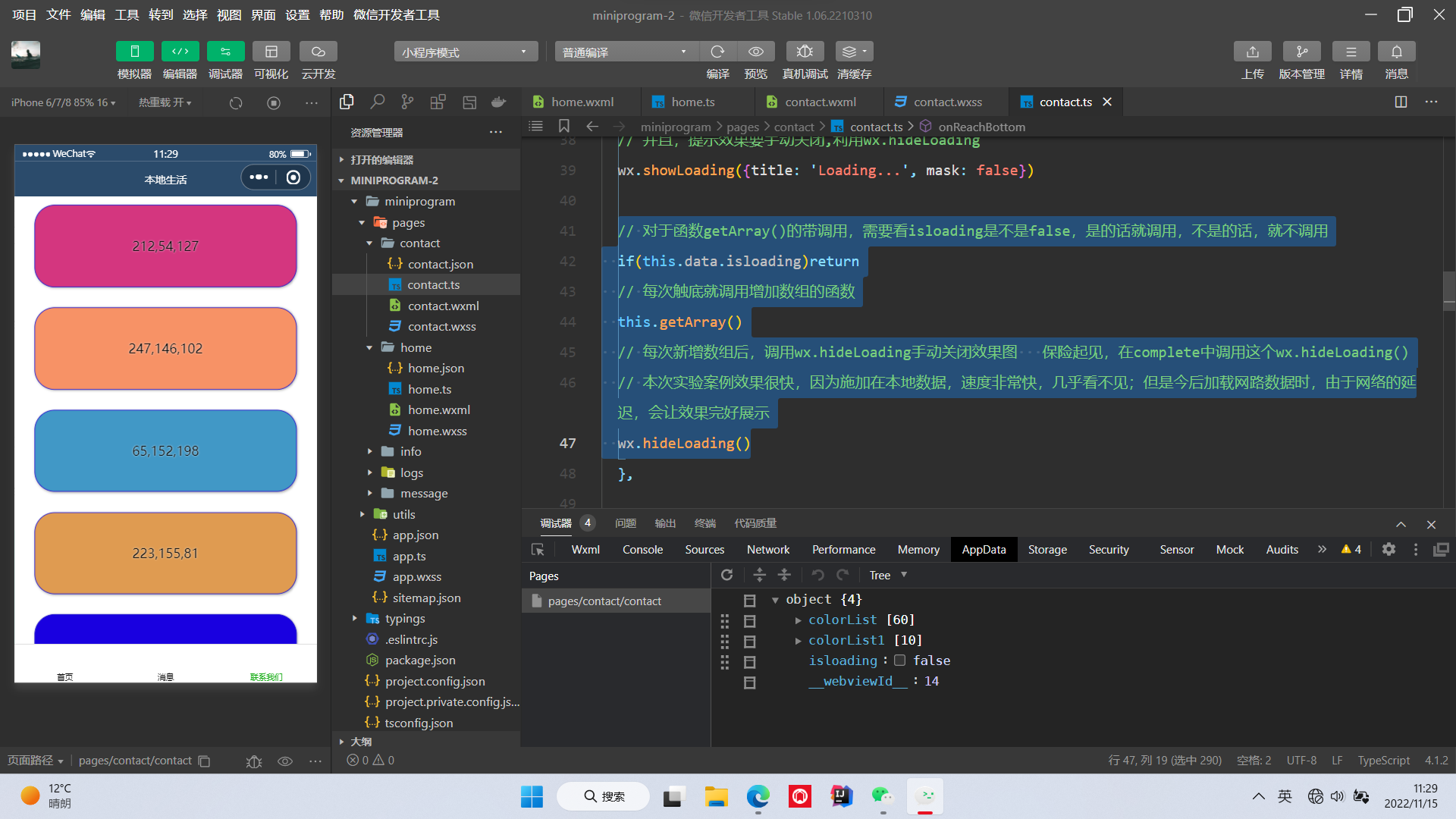Click the 编译 refresh icon
Screen dimensions: 1456x819
[717, 52]
